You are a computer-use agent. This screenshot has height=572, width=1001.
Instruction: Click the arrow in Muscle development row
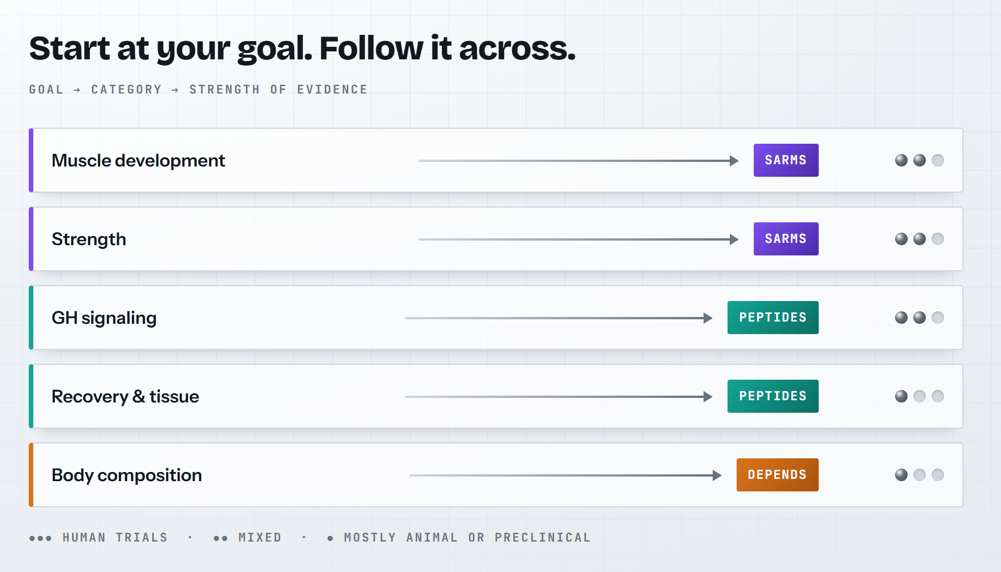point(578,161)
